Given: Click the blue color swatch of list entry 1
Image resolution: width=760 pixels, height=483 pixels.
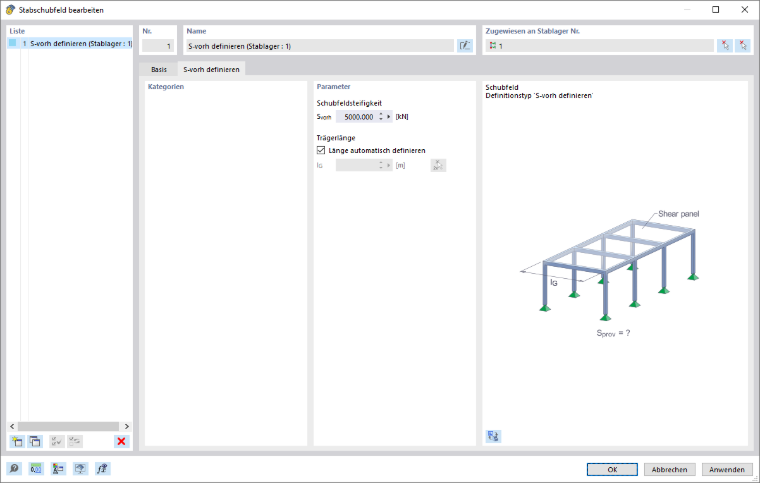Looking at the screenshot, I should coord(13,43).
